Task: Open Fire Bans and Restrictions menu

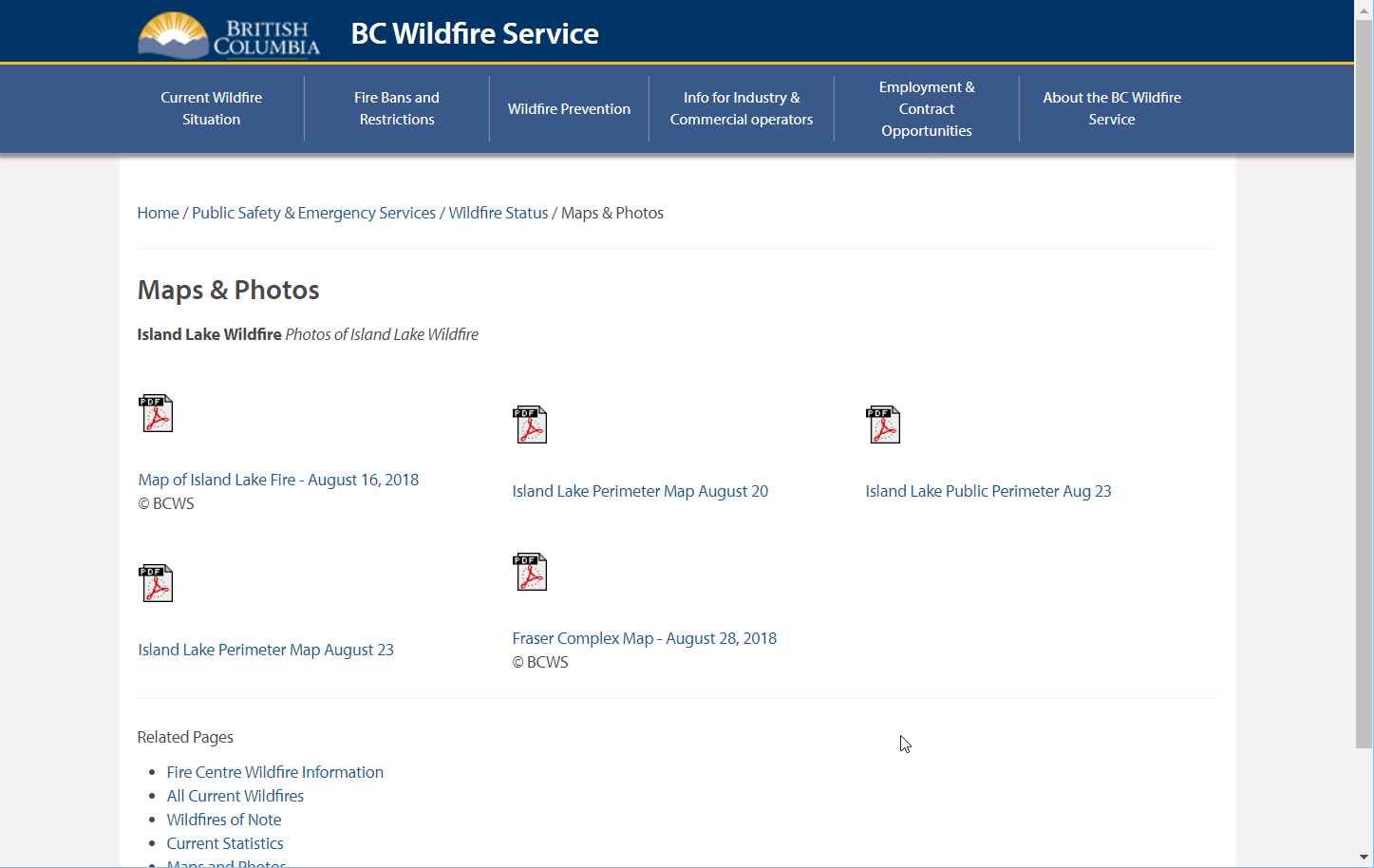Action: (x=396, y=108)
